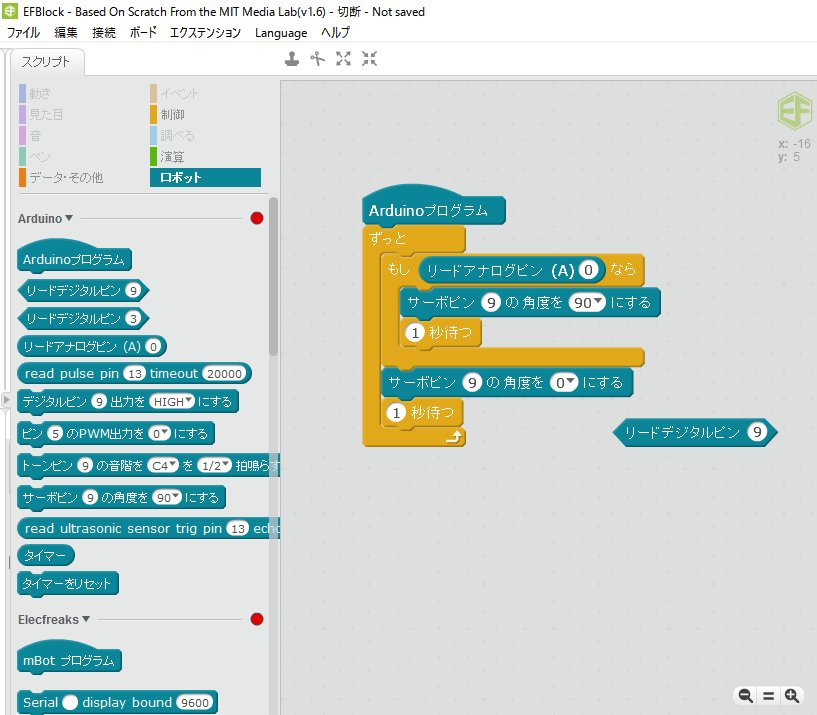The width and height of the screenshot is (817, 715).
Task: Click the shrink sprite tool icon
Action: coord(369,59)
